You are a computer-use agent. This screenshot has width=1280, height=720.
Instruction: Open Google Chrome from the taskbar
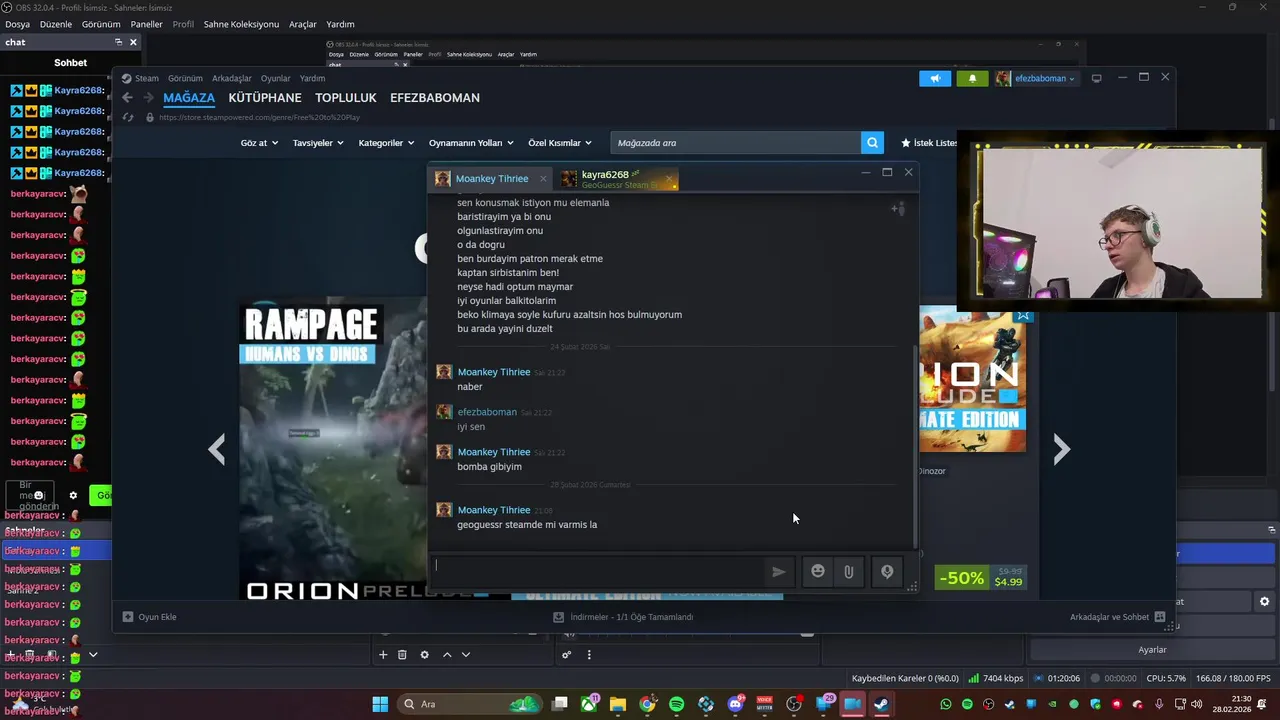point(647,704)
